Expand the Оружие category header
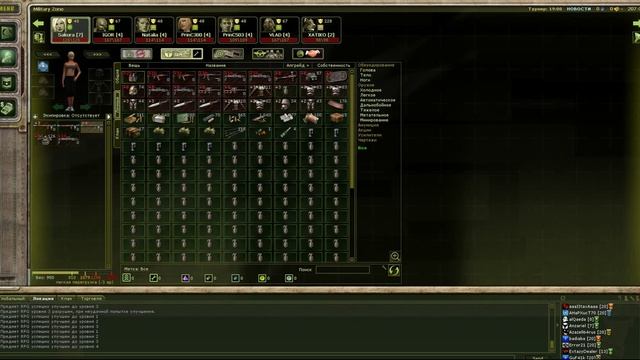The height and width of the screenshot is (360, 640). pos(366,85)
